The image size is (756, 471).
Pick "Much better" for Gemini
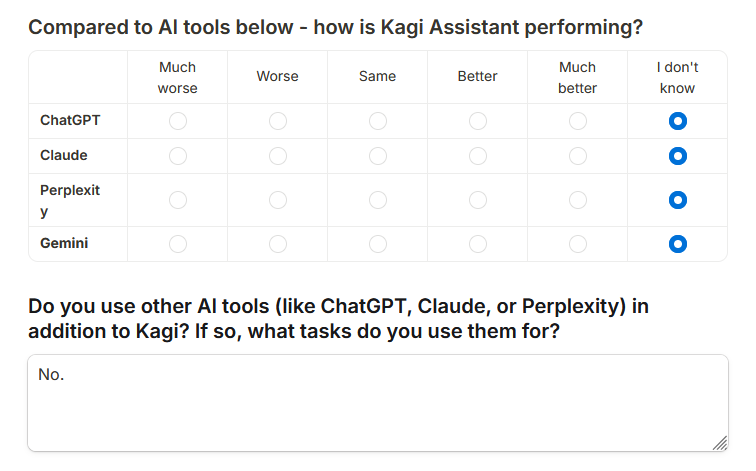point(578,243)
